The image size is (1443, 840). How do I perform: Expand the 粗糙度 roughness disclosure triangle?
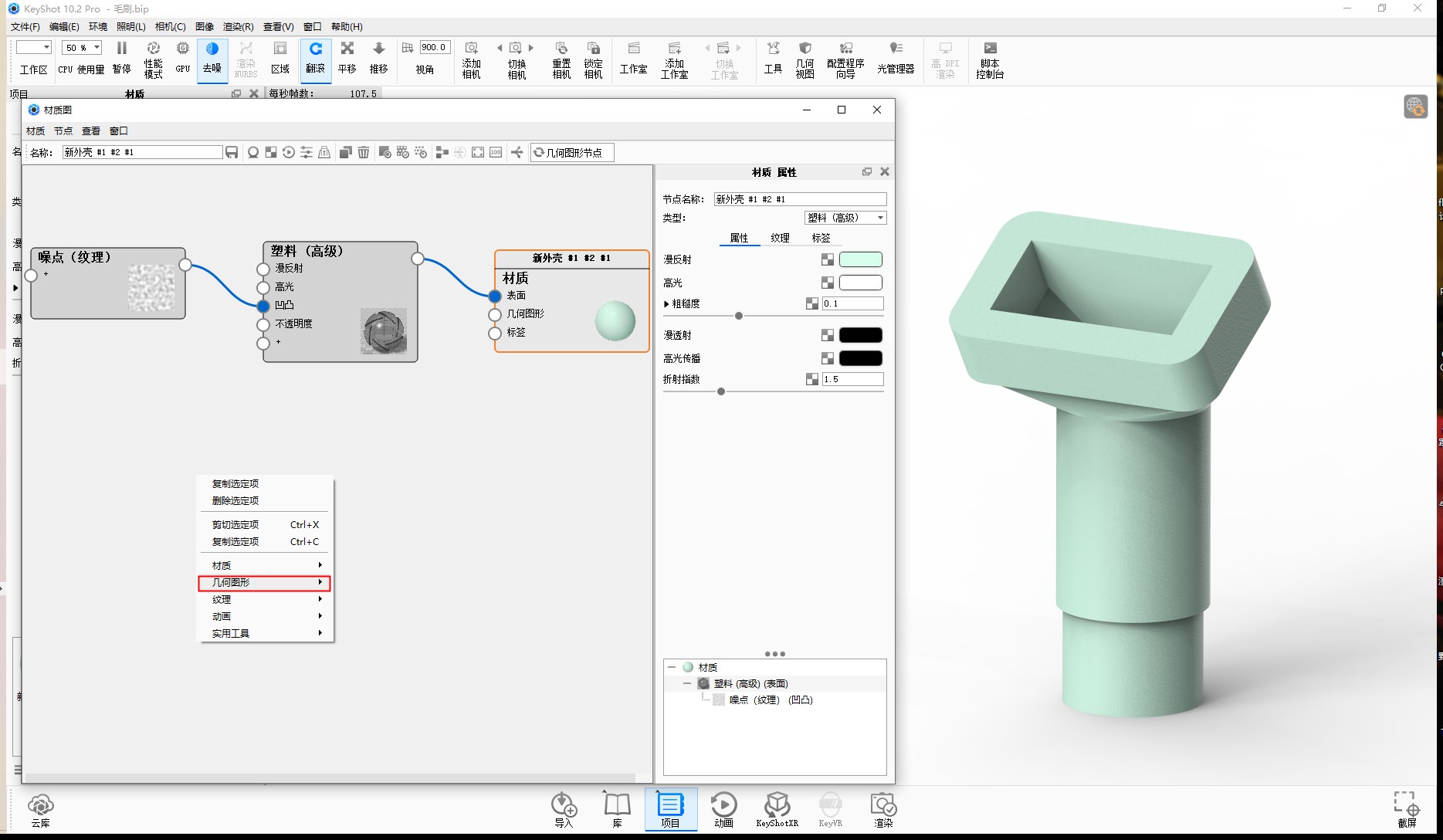click(x=666, y=304)
